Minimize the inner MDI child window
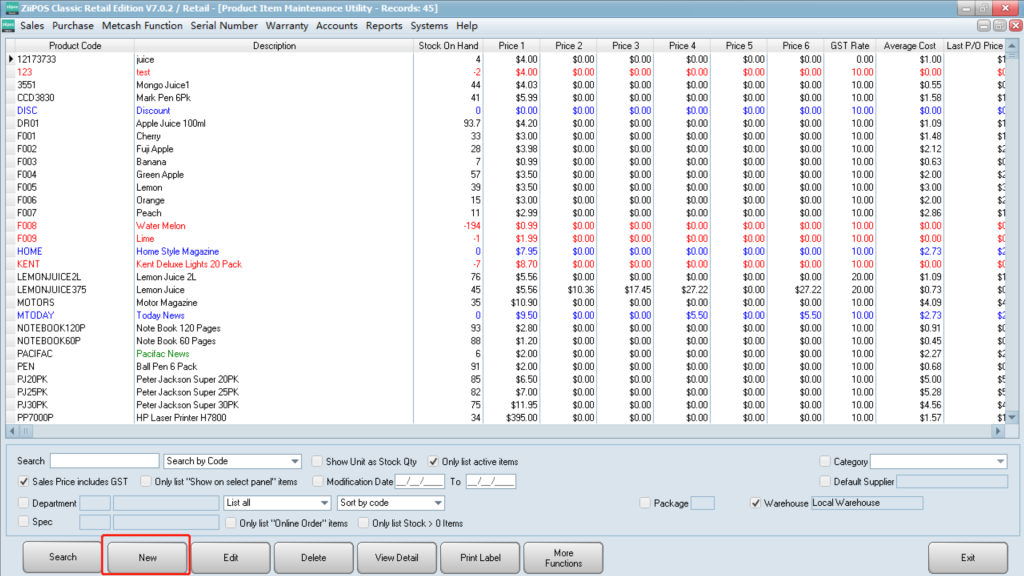Image resolution: width=1024 pixels, height=576 pixels. 984,26
